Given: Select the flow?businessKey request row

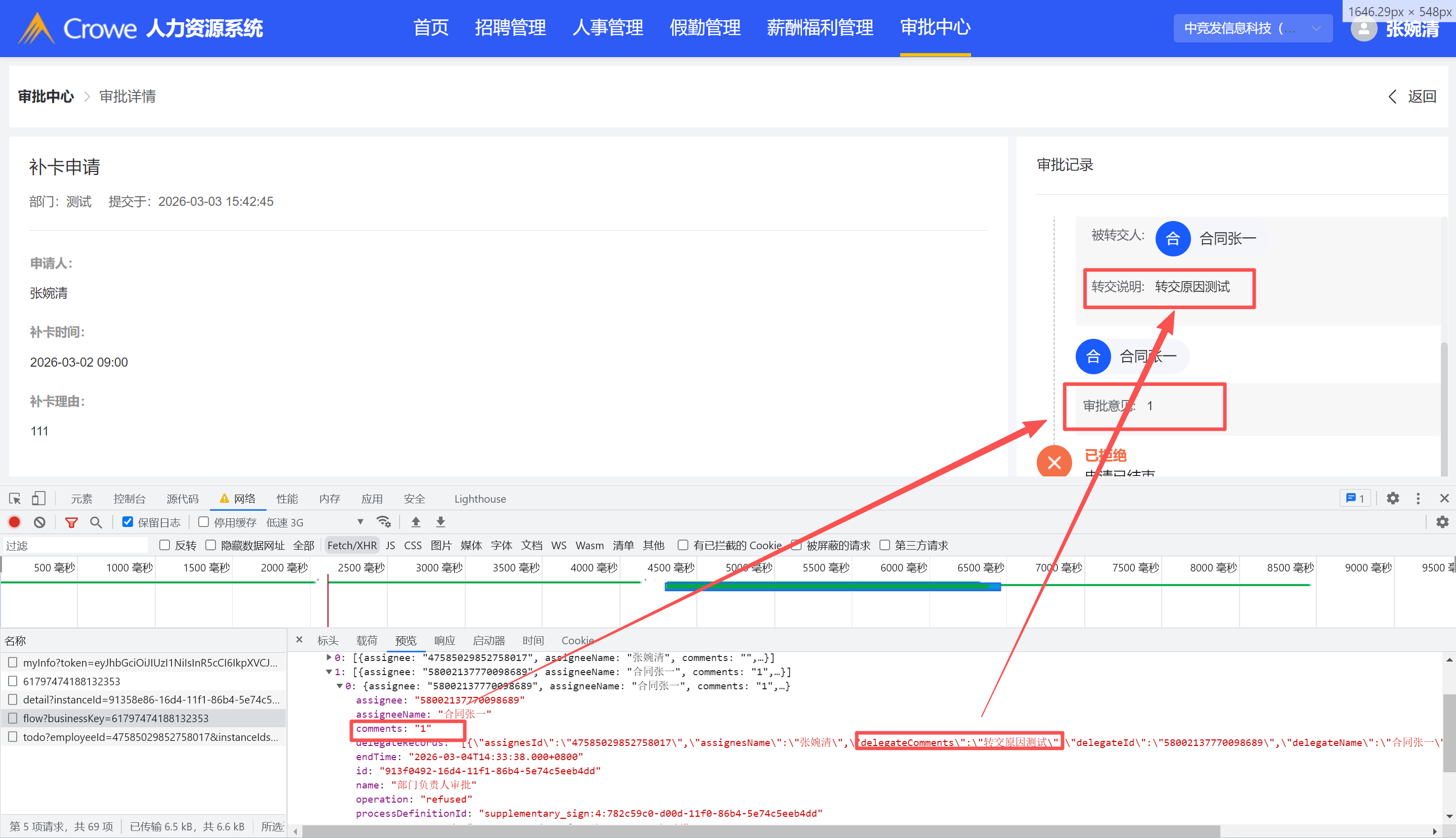Looking at the screenshot, I should point(115,718).
